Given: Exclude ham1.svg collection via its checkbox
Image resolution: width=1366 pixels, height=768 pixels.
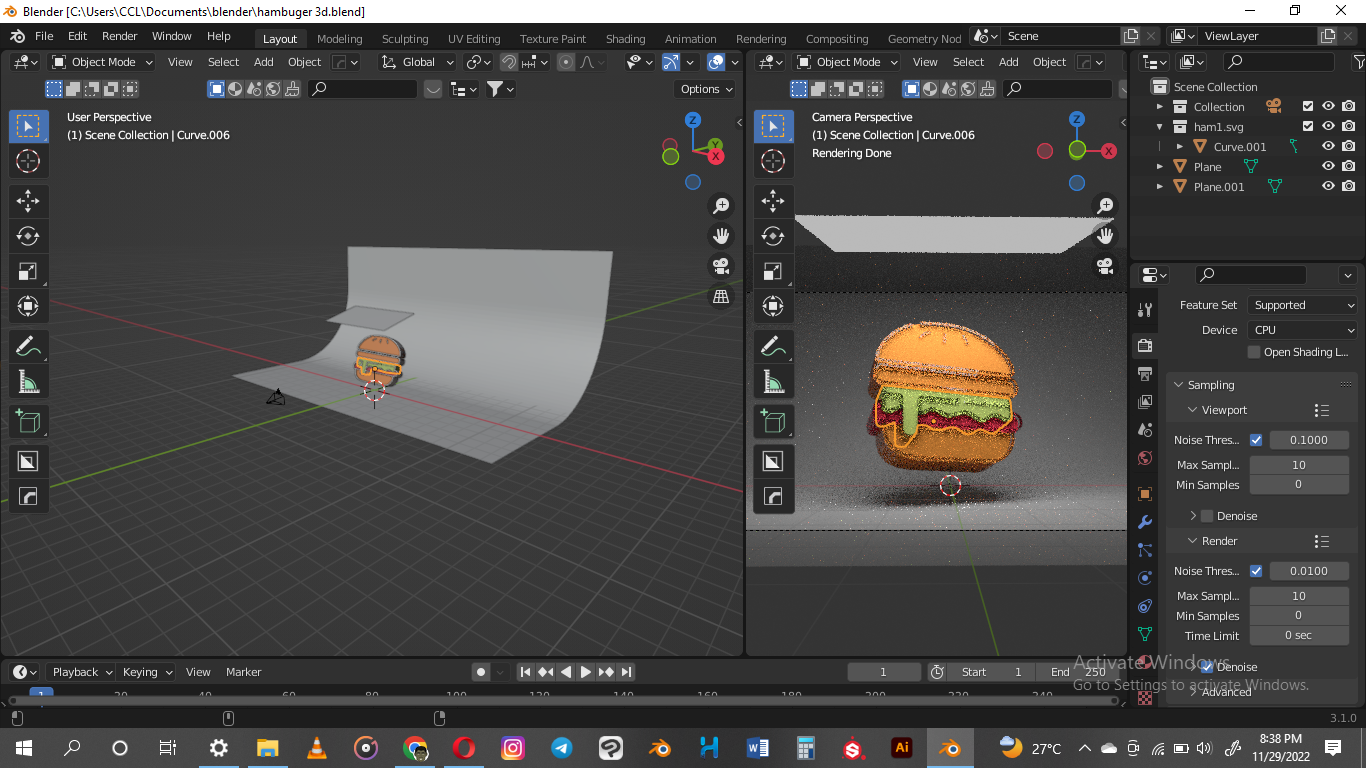Looking at the screenshot, I should (1307, 127).
